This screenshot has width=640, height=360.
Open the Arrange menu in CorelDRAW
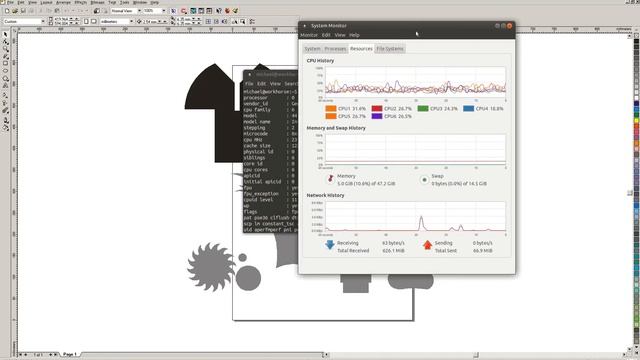click(x=63, y=2)
